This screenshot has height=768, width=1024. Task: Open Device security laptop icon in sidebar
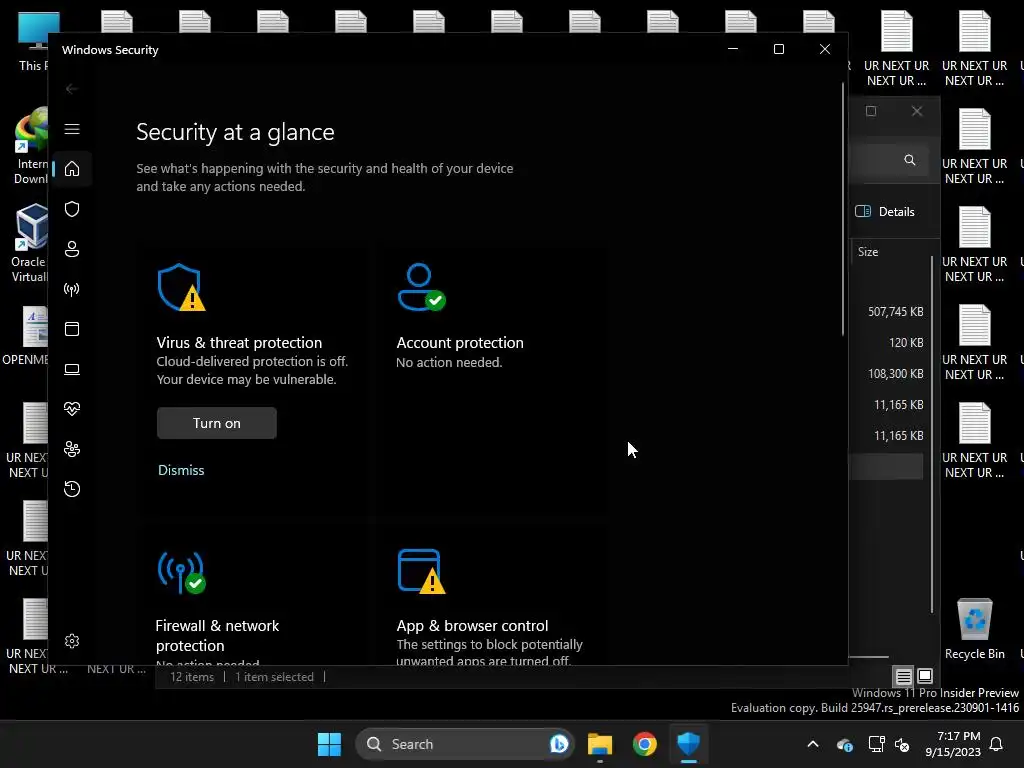pos(72,369)
